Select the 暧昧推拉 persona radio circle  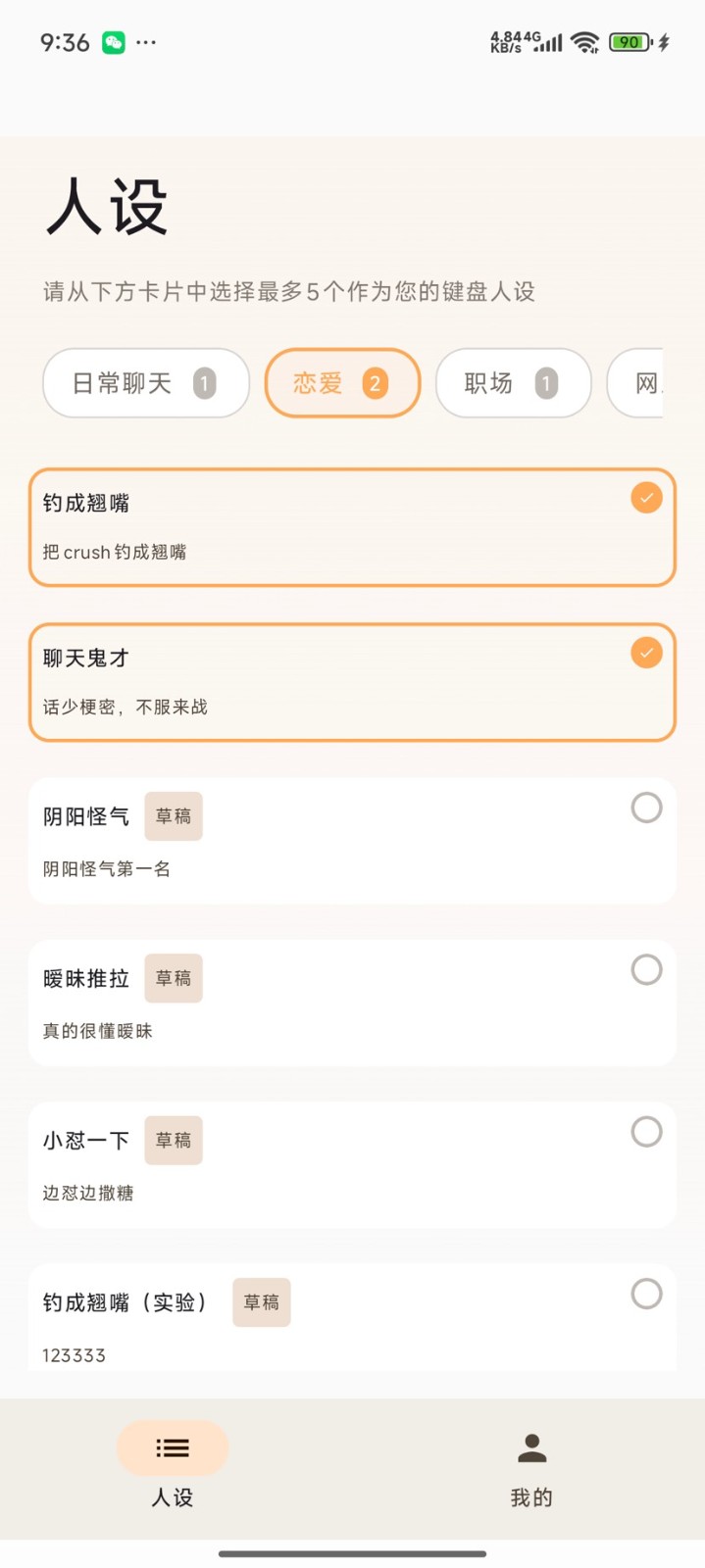tap(646, 969)
